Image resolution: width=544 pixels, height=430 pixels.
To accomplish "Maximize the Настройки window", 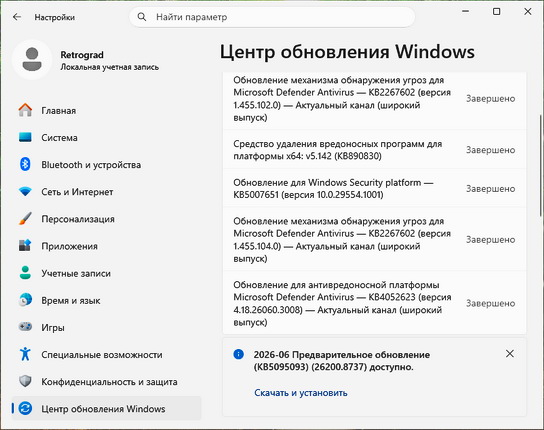I will [x=496, y=11].
